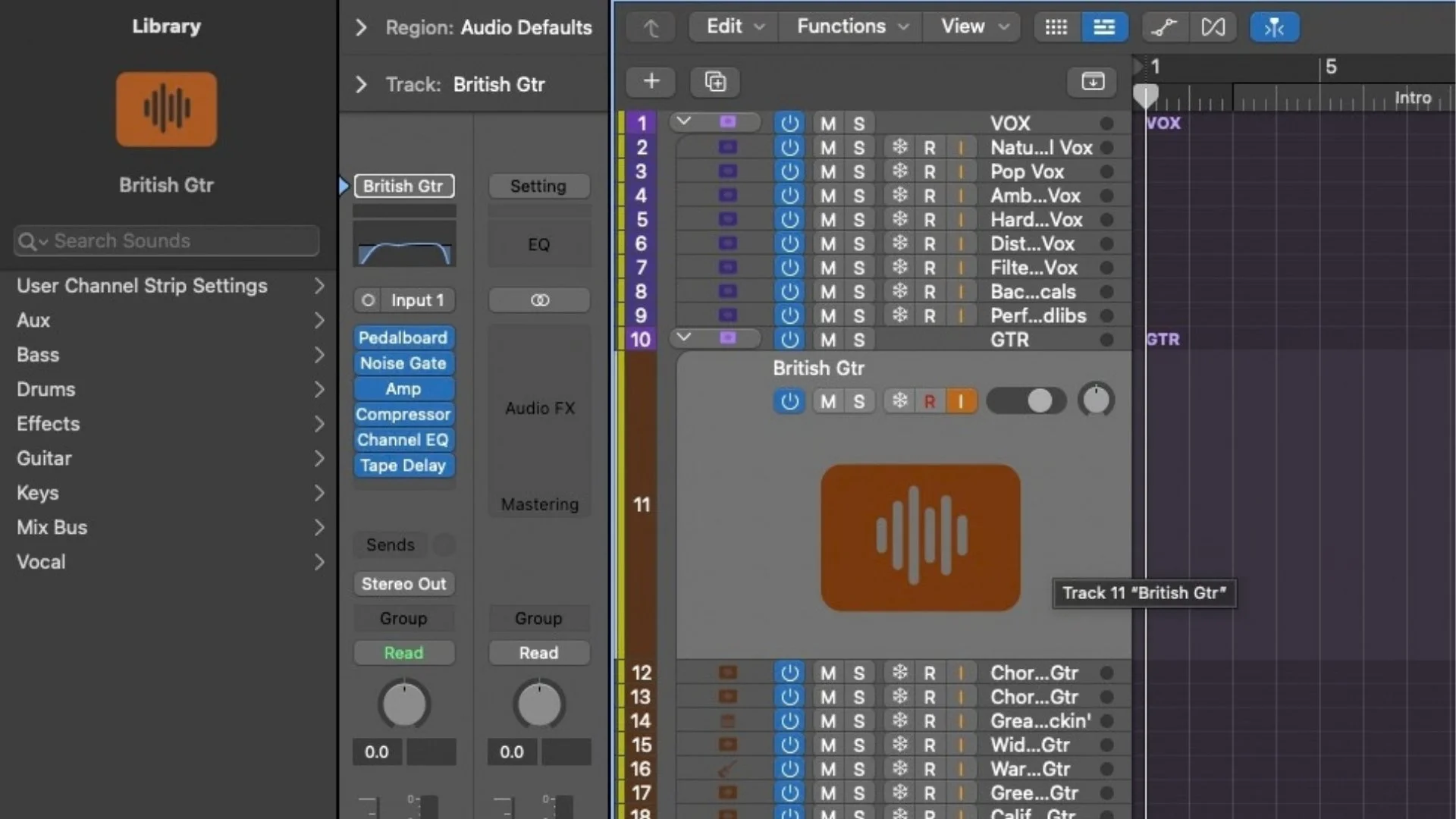Toggle the catch playhead button
Screen dimensions: 1456x819
1274,27
